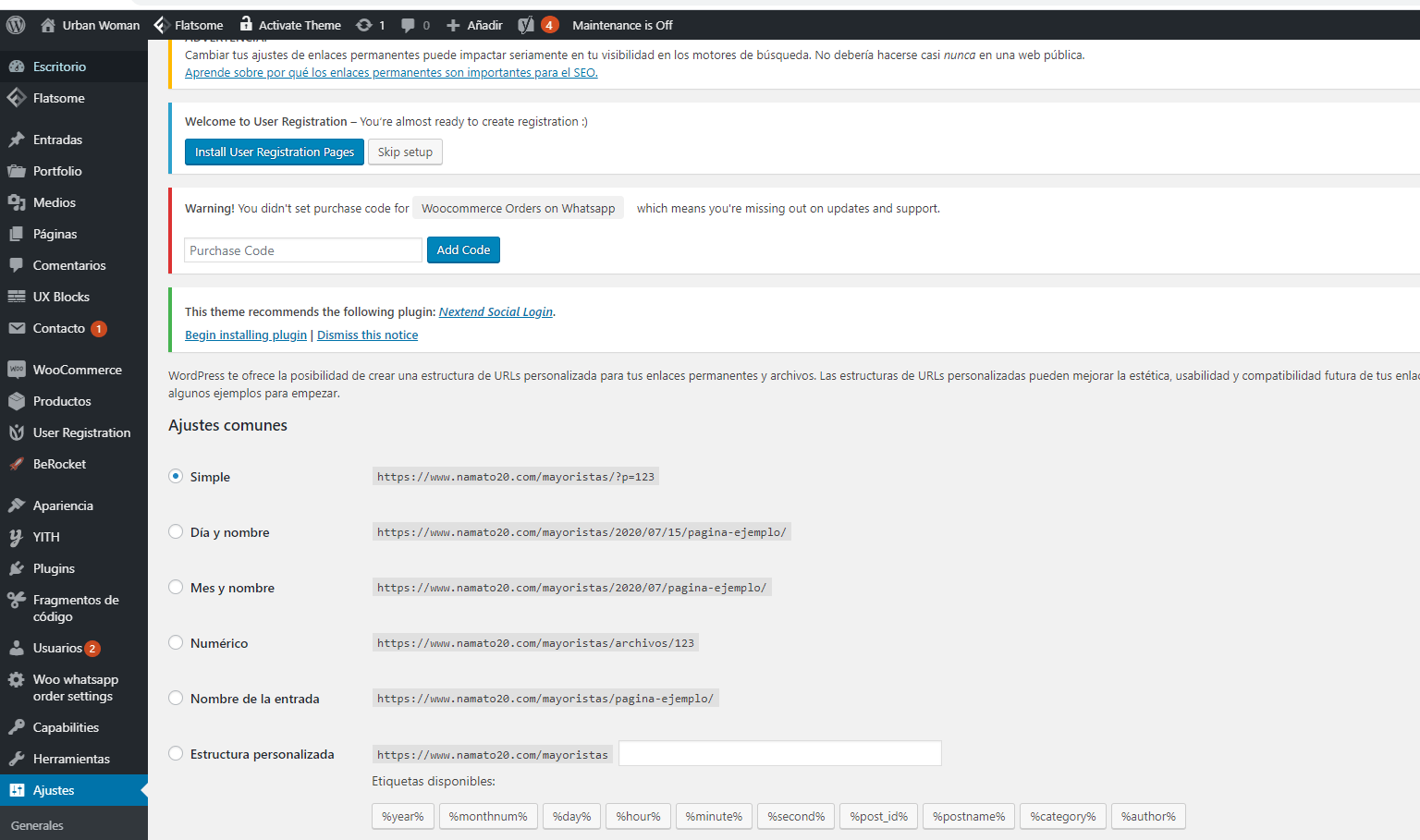Image resolution: width=1420 pixels, height=840 pixels.
Task: Open the Yoast SEO icon with 4 notifications
Action: (x=526, y=25)
